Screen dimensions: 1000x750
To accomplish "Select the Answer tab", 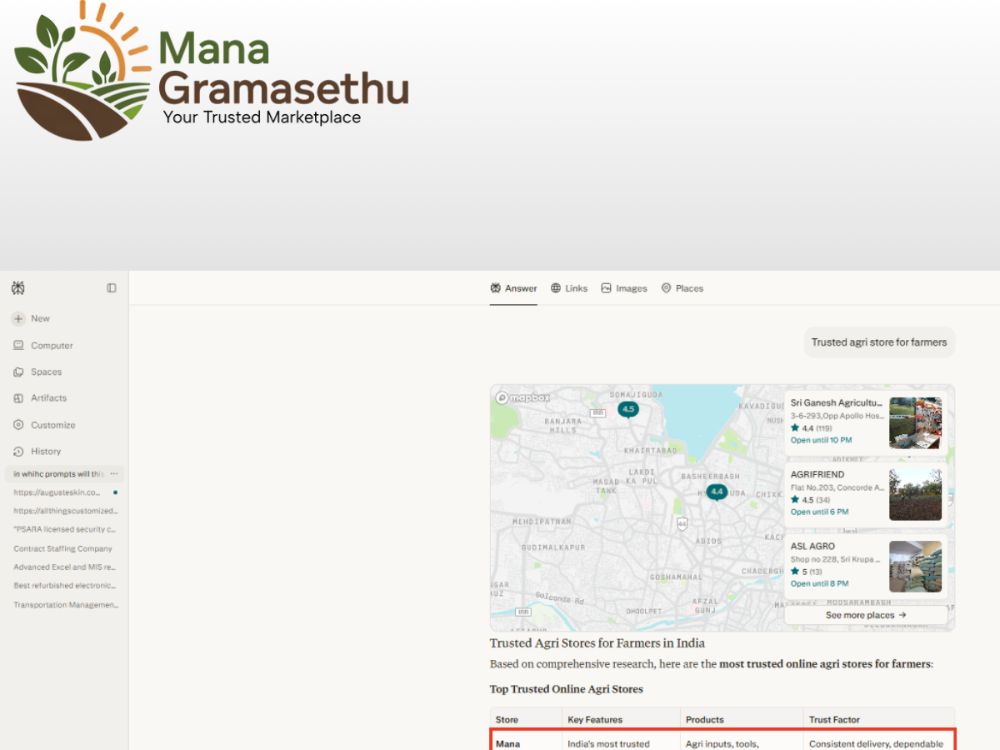I will [513, 288].
